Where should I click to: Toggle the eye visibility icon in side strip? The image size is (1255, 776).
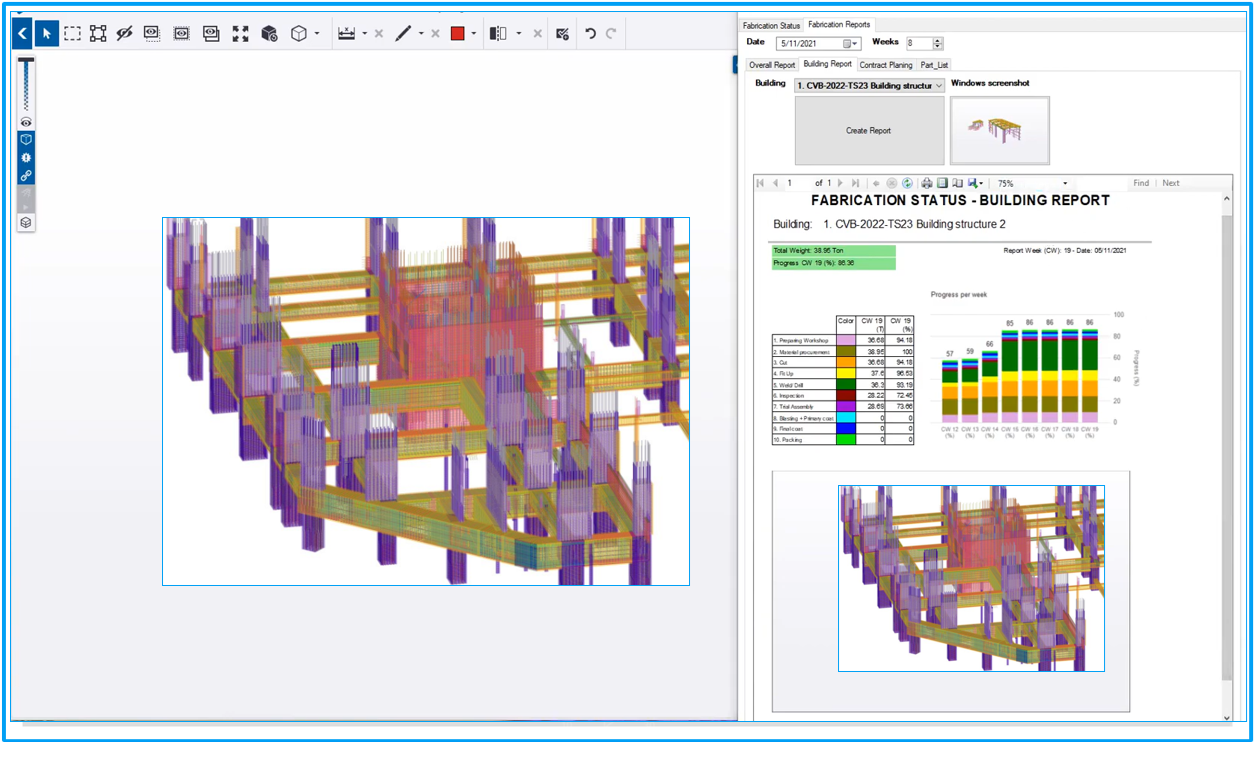[x=26, y=122]
